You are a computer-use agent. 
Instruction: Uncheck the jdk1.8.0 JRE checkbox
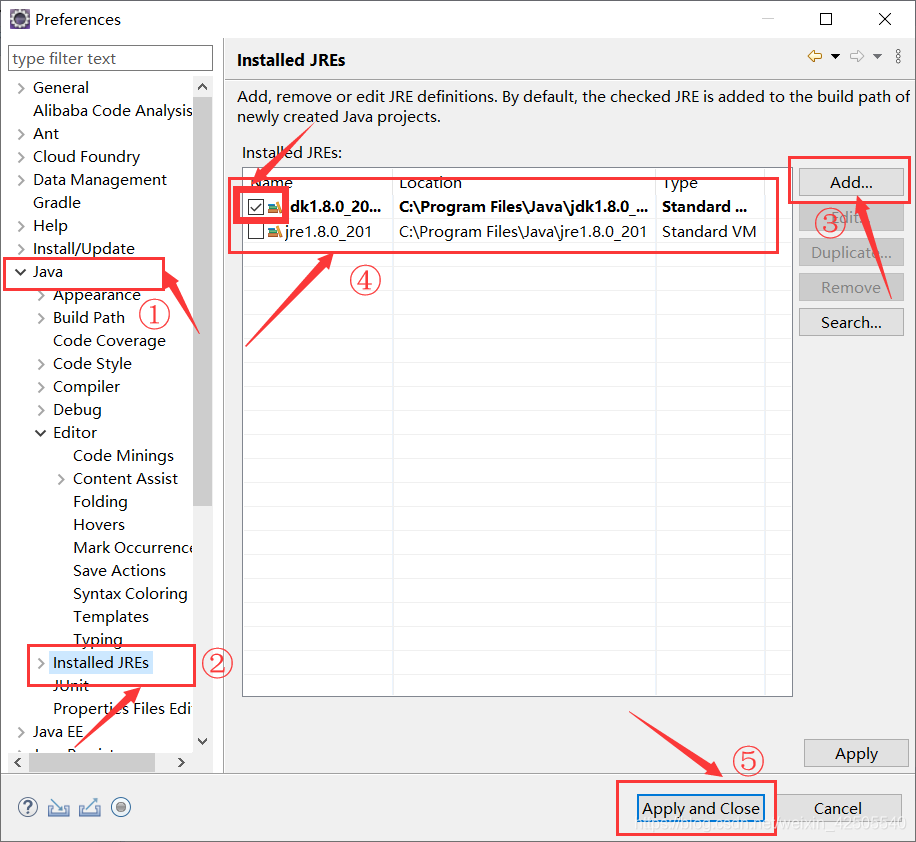256,207
